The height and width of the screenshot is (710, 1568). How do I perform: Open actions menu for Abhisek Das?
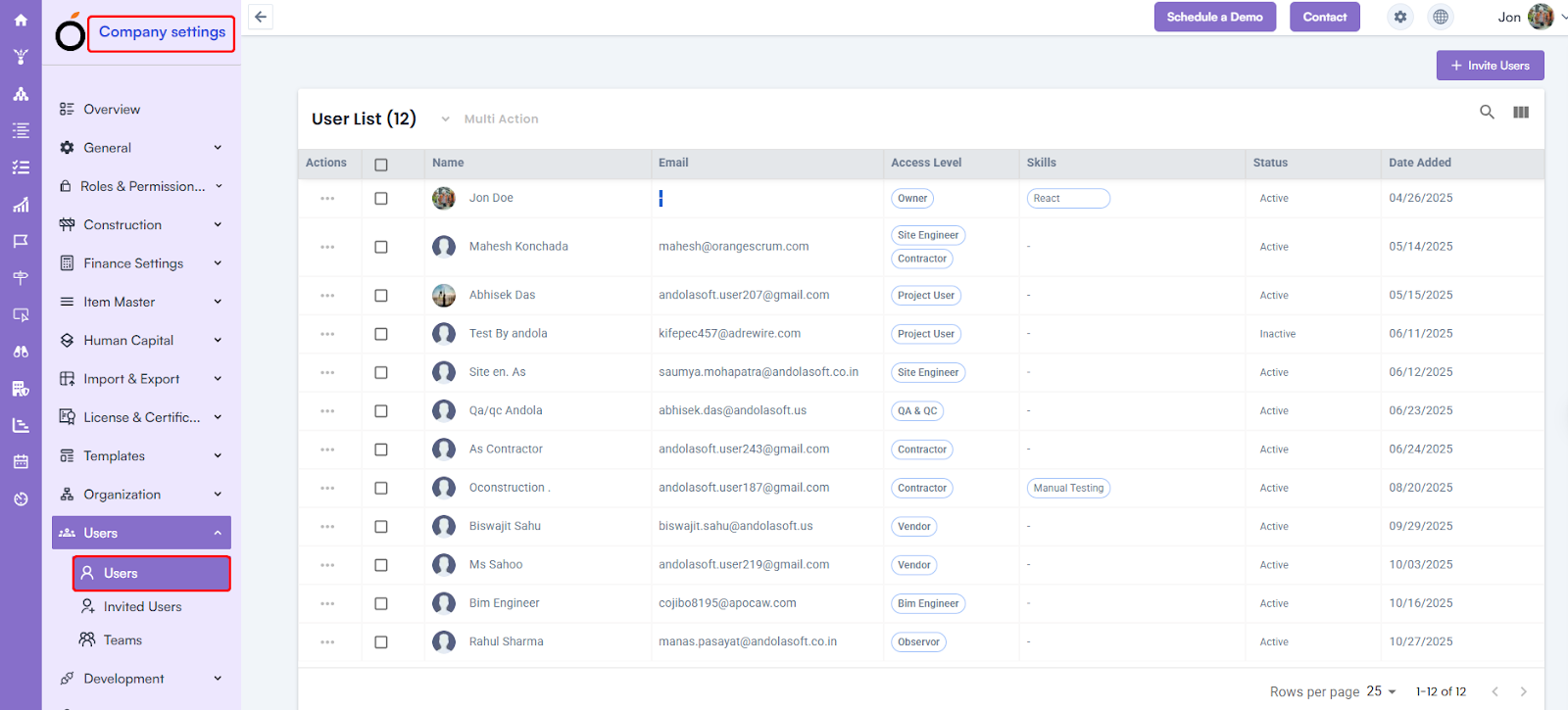[x=327, y=296]
